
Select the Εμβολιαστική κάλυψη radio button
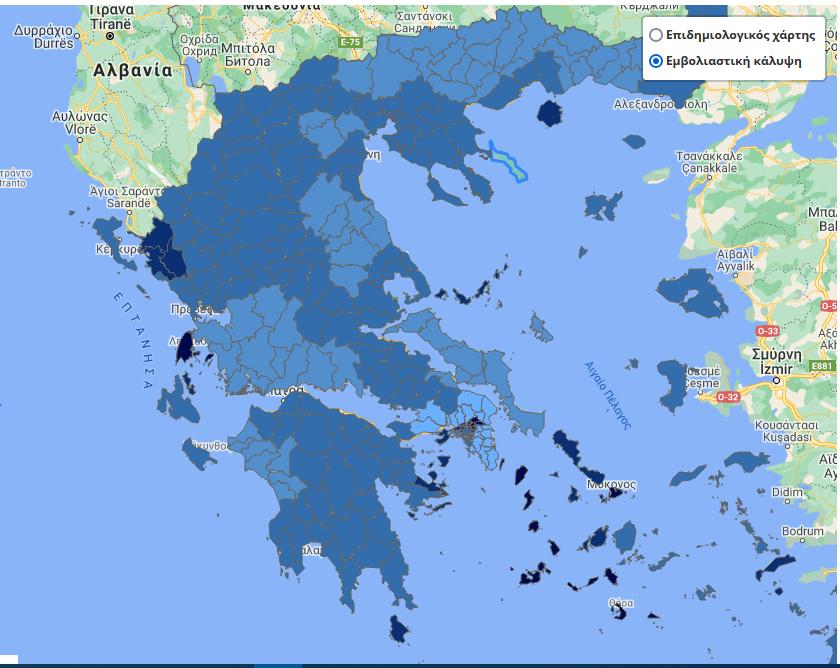coord(656,61)
